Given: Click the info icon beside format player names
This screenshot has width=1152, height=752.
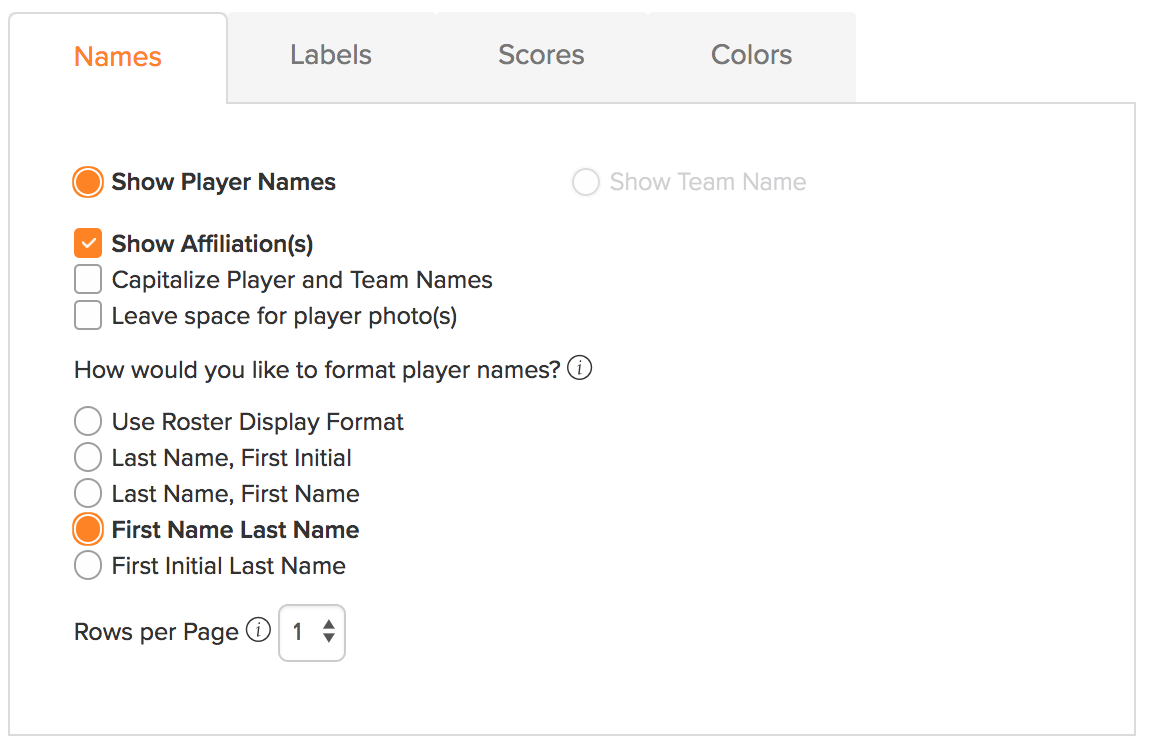Looking at the screenshot, I should click(580, 367).
